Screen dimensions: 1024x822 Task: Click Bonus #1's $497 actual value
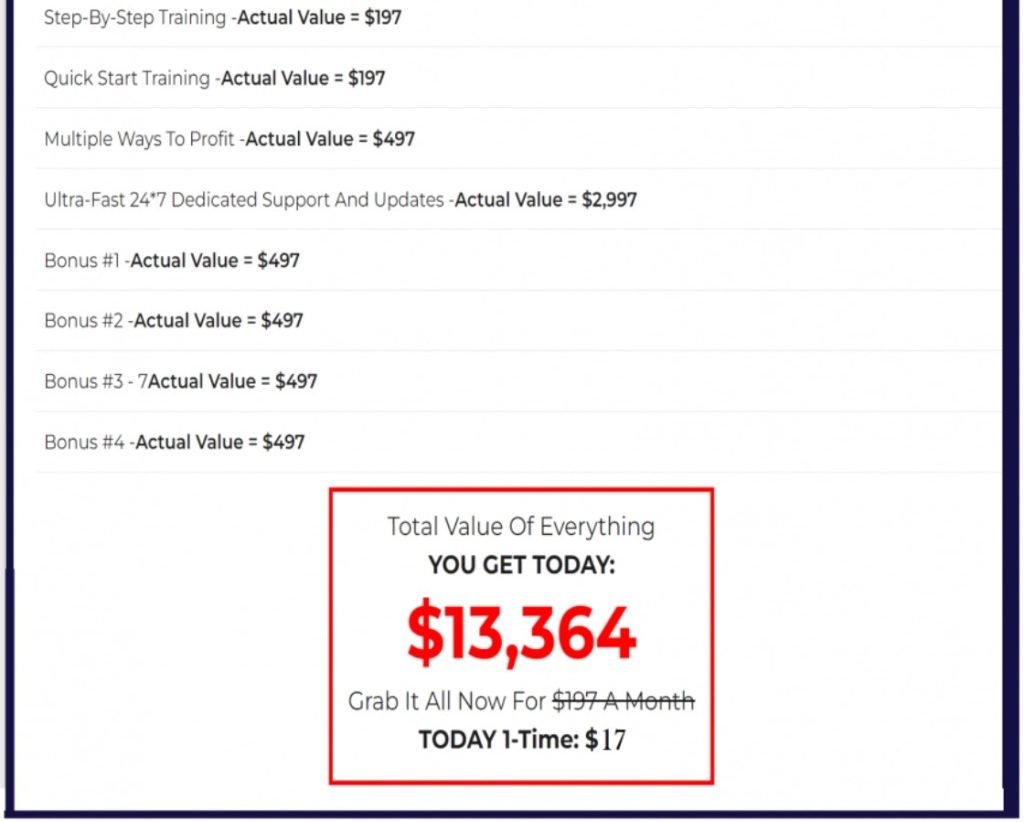point(278,261)
